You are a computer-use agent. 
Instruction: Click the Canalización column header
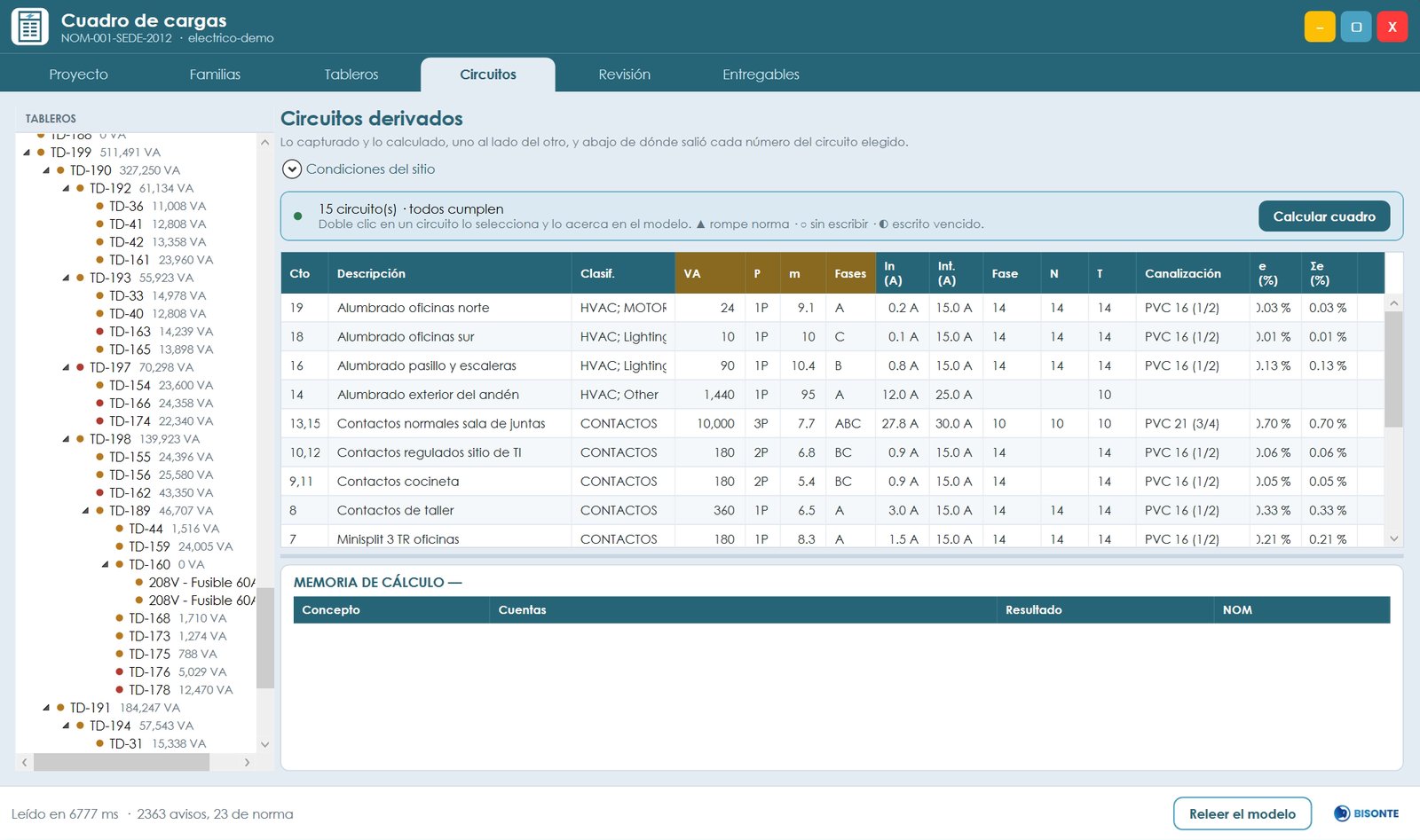click(1192, 273)
